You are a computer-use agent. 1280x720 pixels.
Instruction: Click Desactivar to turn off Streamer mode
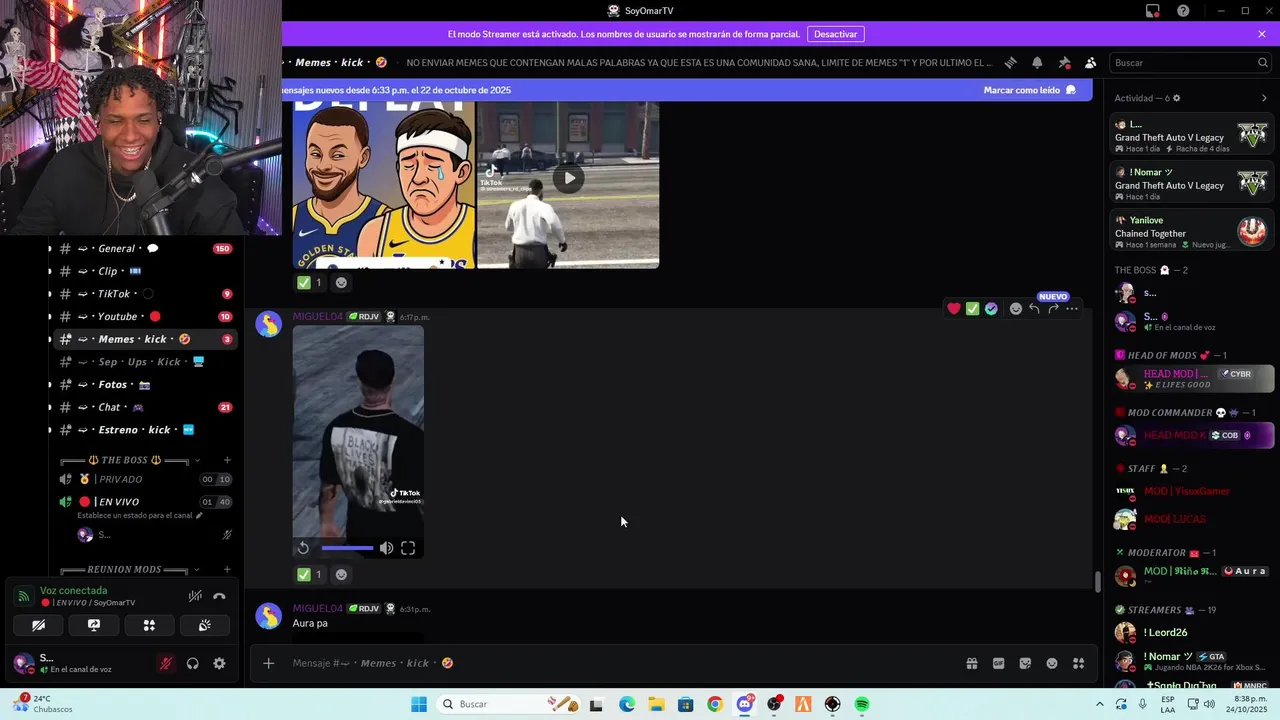click(x=835, y=34)
